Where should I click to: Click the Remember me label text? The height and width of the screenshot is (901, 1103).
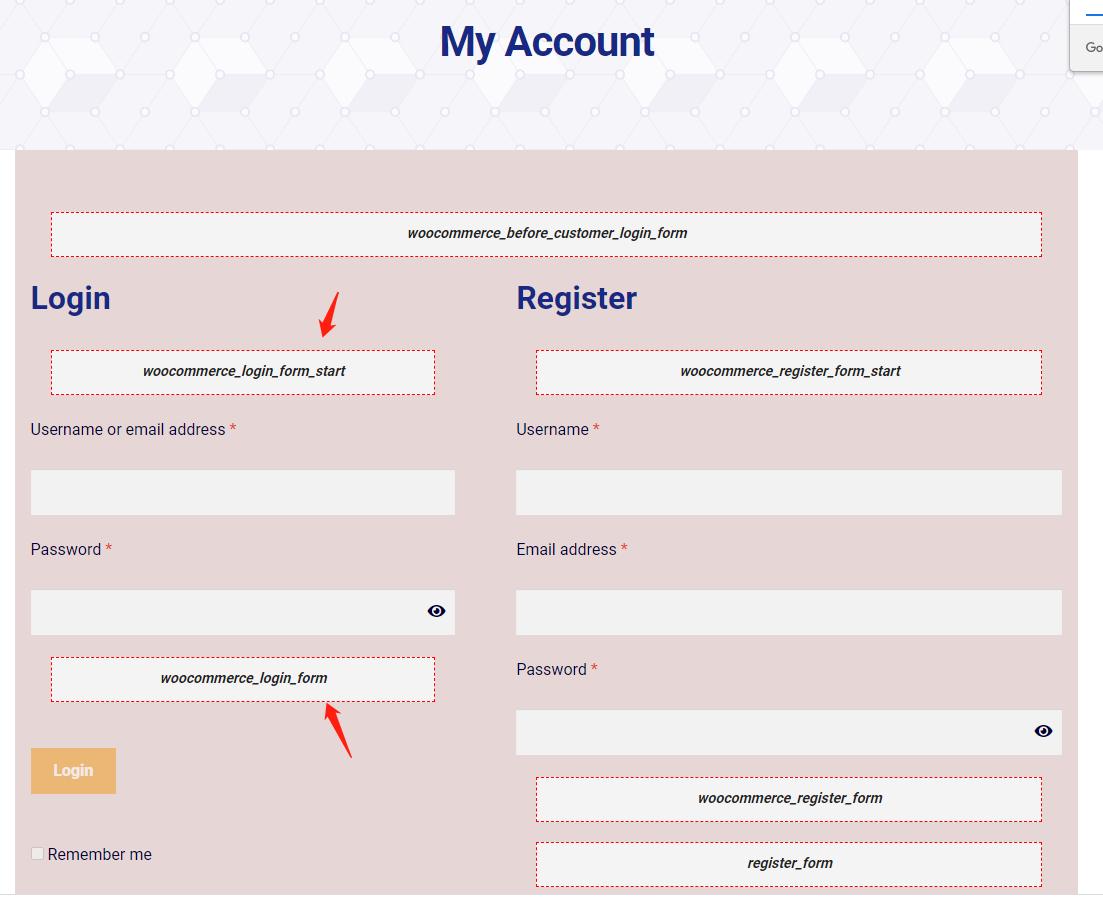[99, 854]
